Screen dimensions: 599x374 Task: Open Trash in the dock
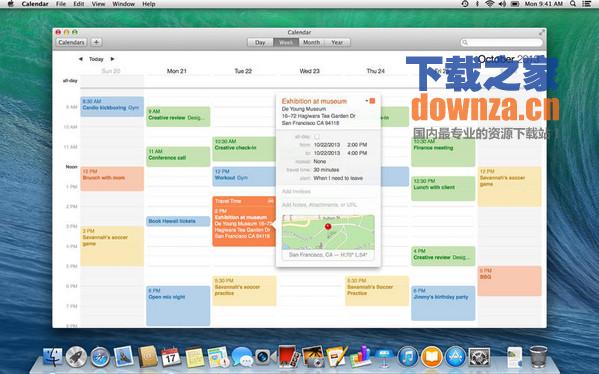(538, 357)
